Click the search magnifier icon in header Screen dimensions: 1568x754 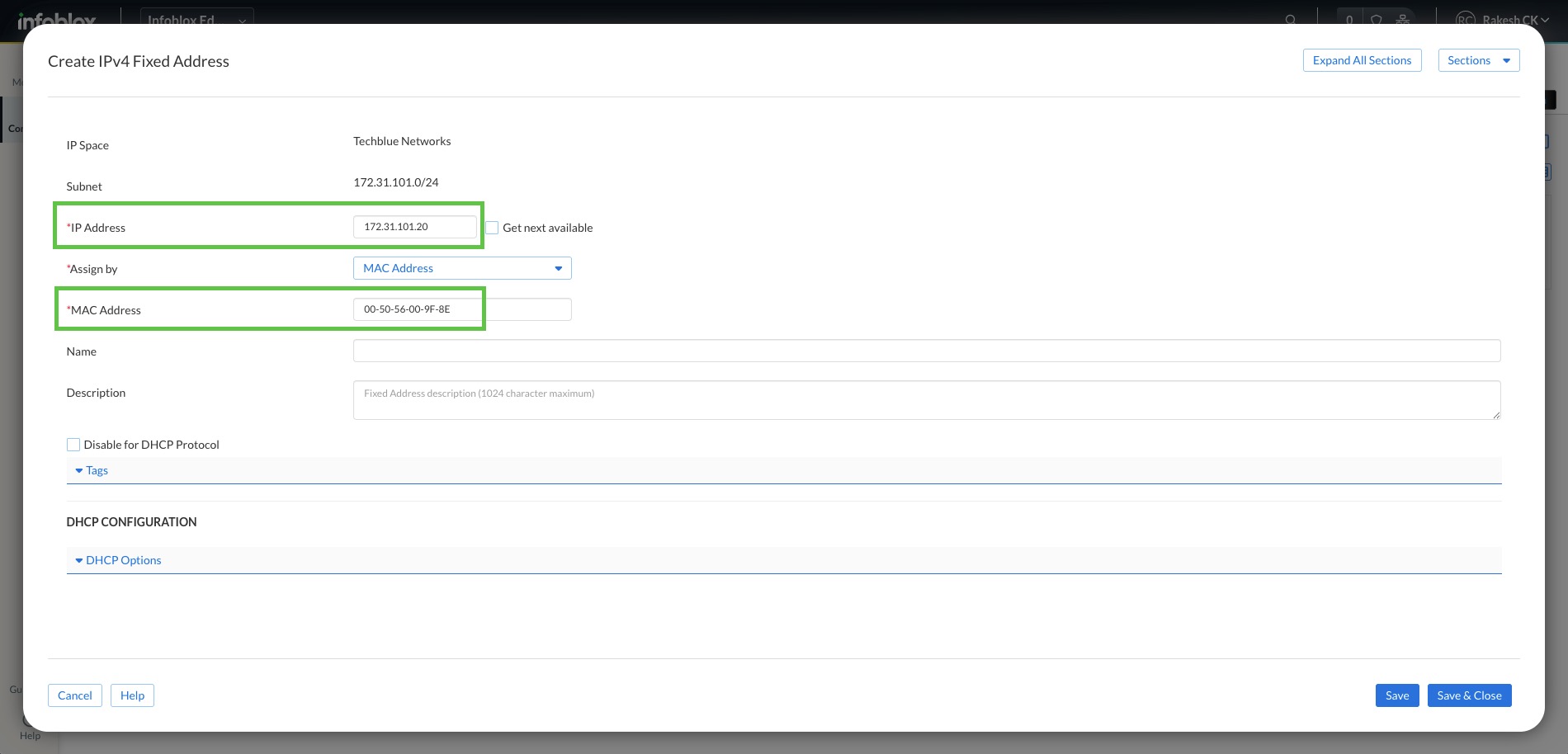click(1291, 19)
